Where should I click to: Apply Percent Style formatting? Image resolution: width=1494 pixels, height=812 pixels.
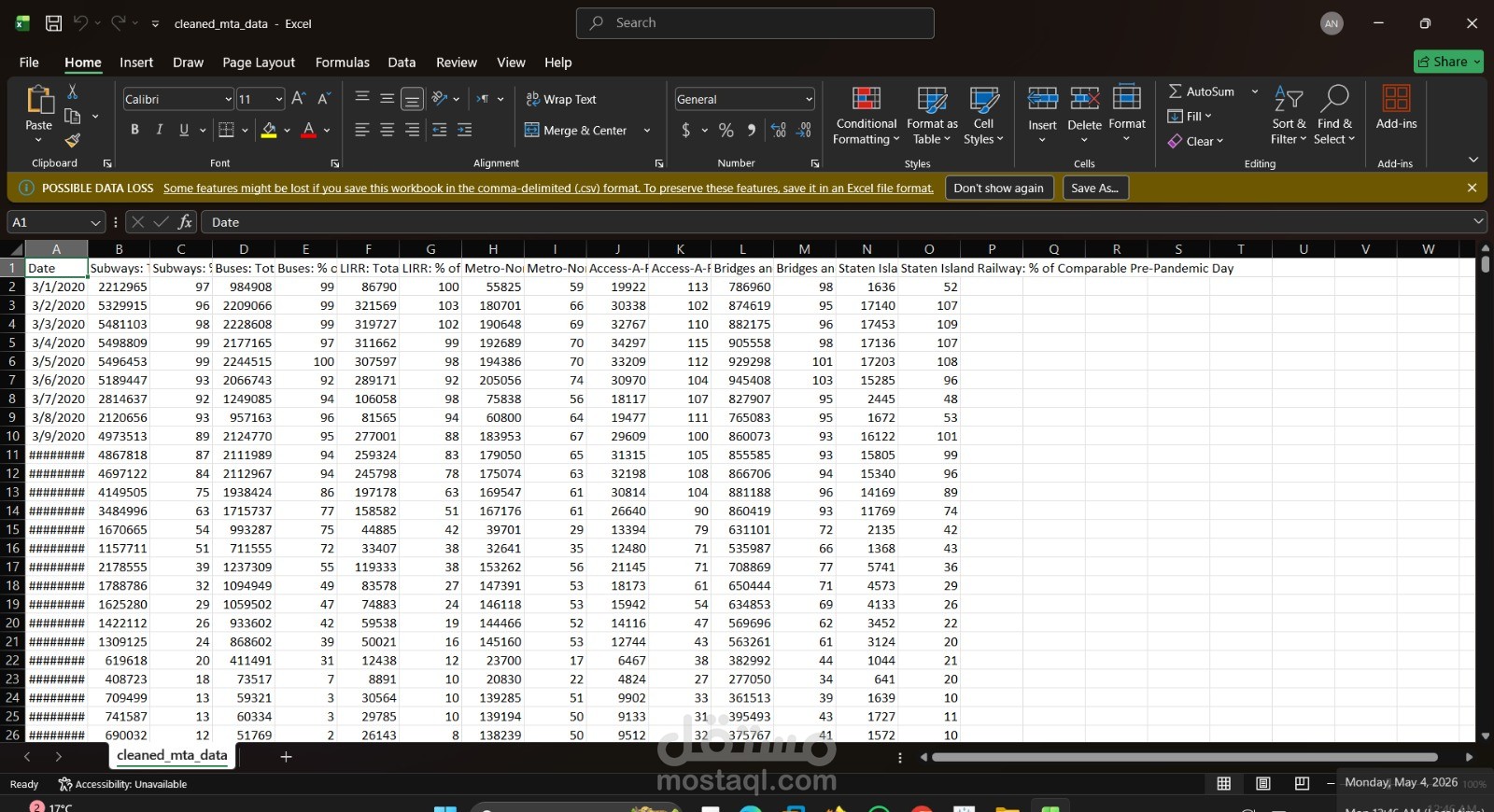[x=726, y=131]
